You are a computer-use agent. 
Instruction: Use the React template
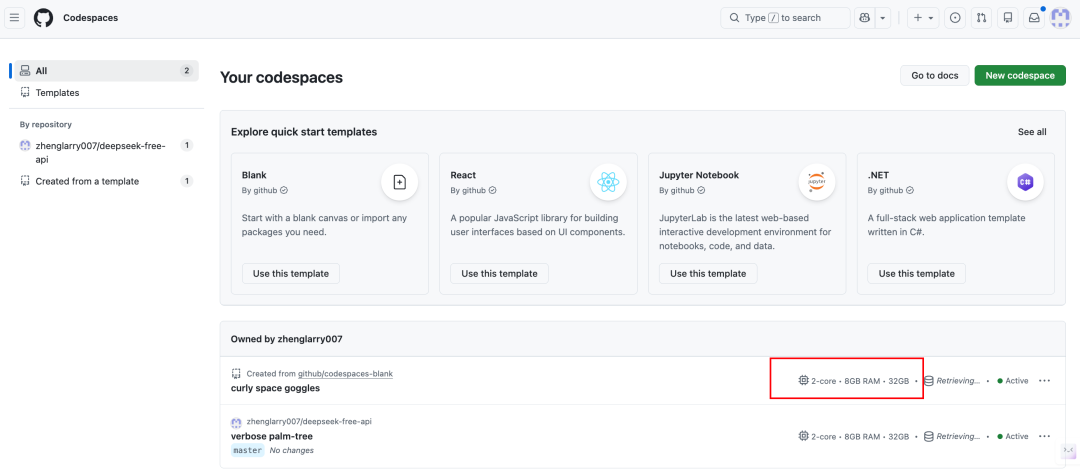click(499, 274)
